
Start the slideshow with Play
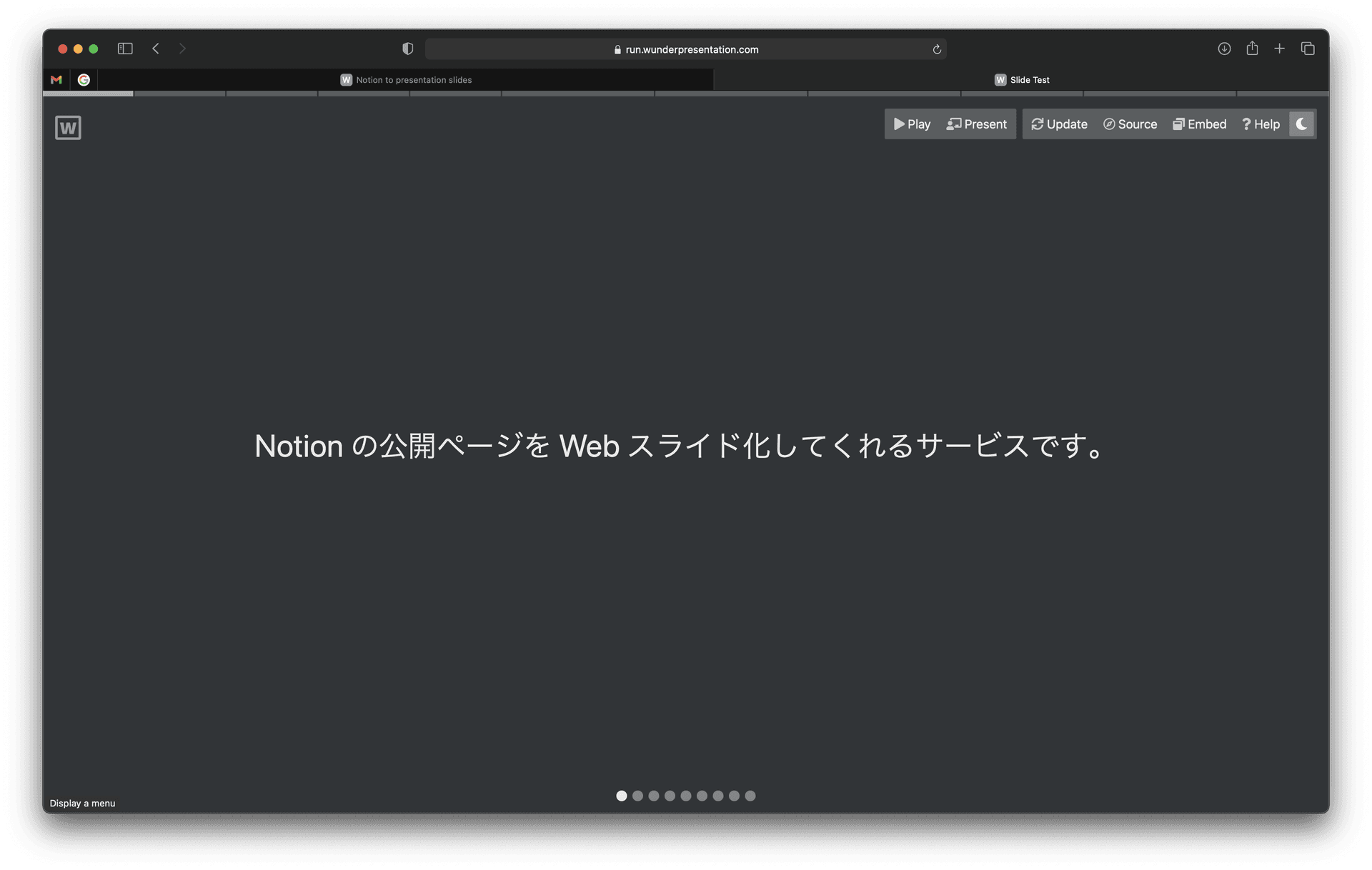912,124
